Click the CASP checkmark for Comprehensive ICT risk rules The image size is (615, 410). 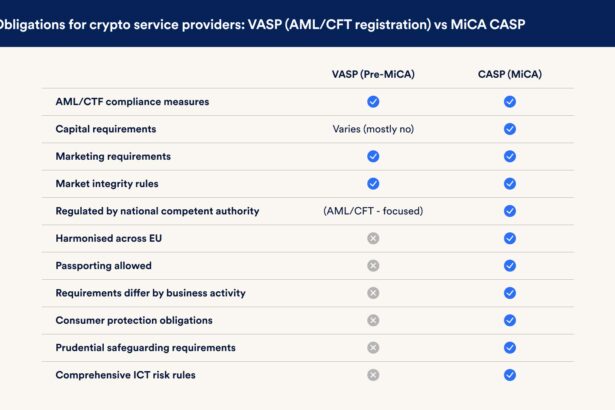click(x=509, y=375)
